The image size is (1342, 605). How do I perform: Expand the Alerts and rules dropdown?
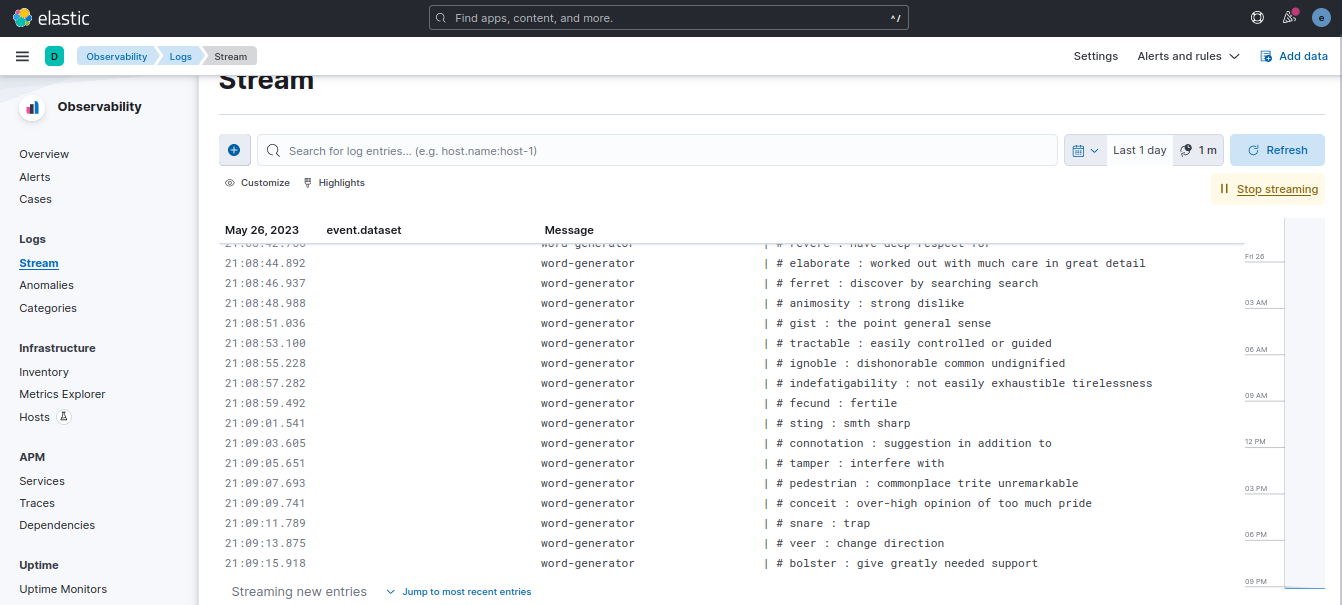1188,56
